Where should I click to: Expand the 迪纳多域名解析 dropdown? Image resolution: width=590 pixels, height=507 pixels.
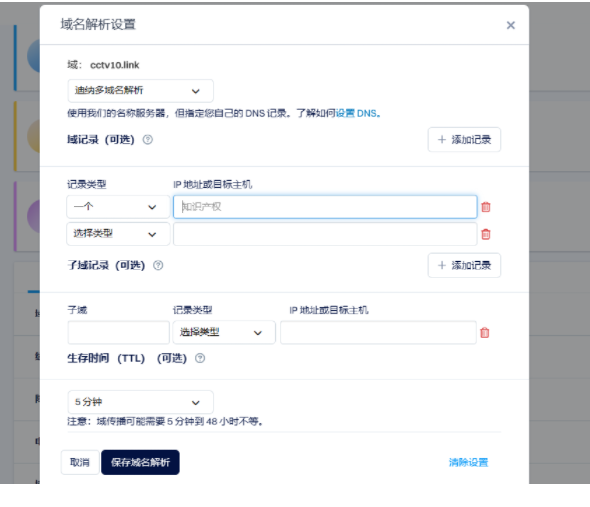140,91
